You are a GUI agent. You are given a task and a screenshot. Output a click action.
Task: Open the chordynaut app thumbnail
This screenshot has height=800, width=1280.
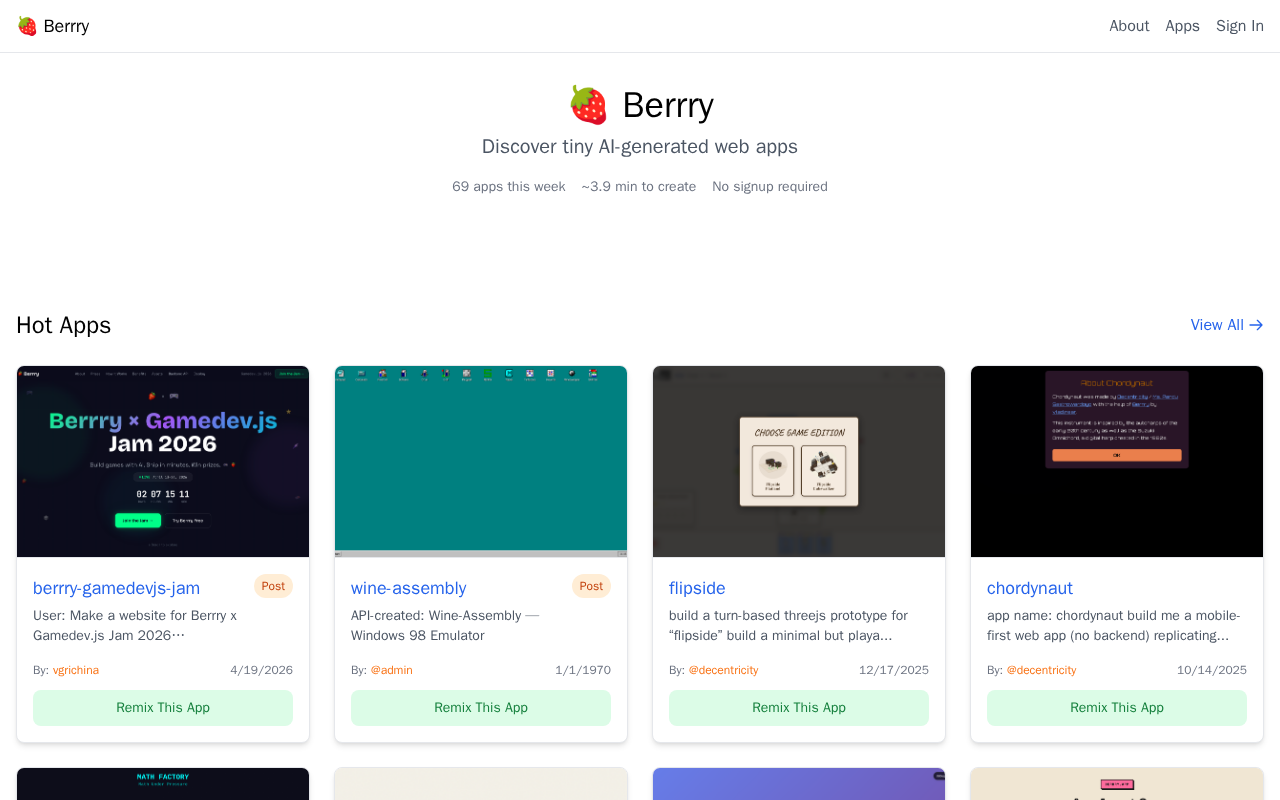(x=1117, y=461)
